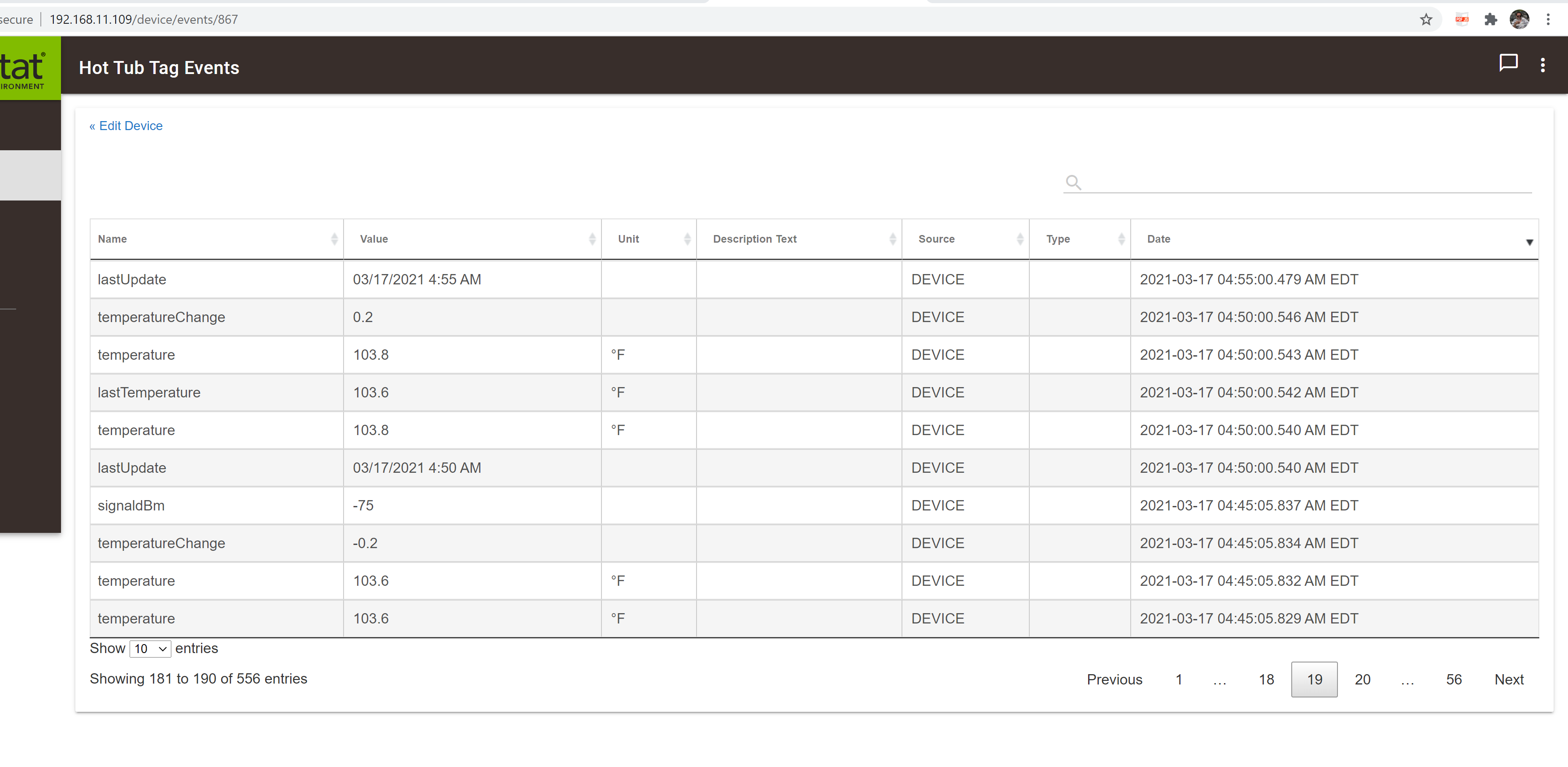Viewport: 1568px width, 767px height.
Task: Go to page 18
Action: [x=1266, y=680]
